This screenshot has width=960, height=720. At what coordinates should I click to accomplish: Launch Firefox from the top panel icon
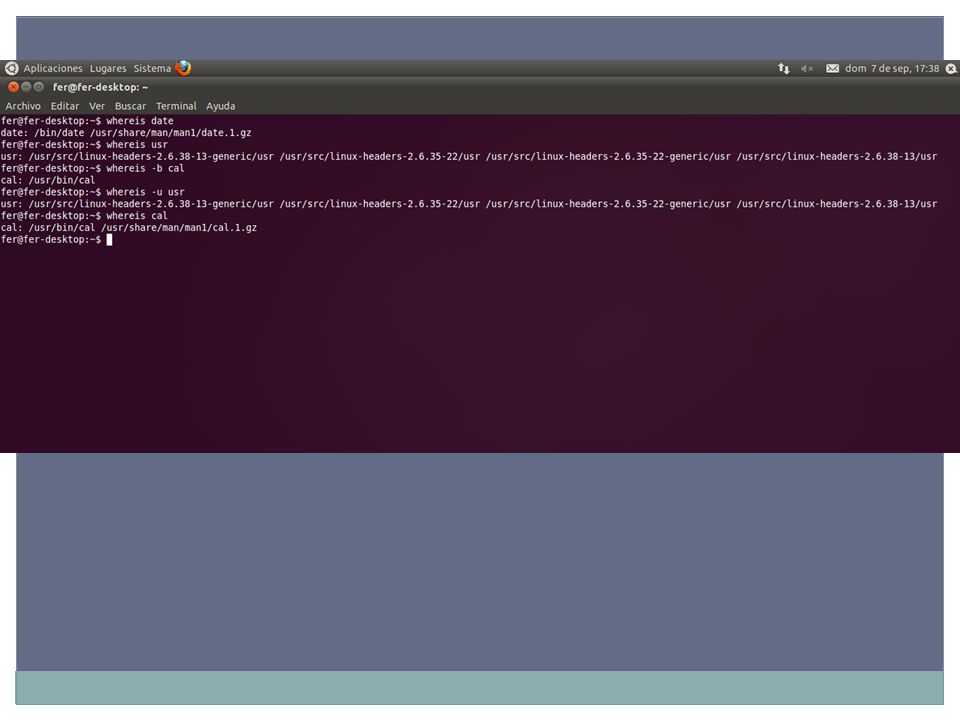tap(183, 68)
